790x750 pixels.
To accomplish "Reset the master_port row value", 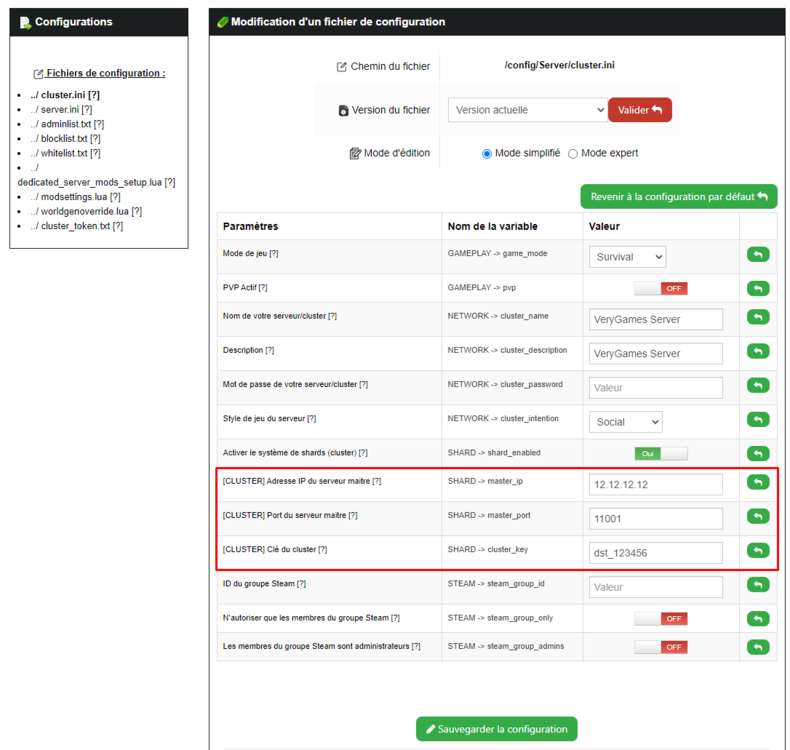I will [758, 517].
